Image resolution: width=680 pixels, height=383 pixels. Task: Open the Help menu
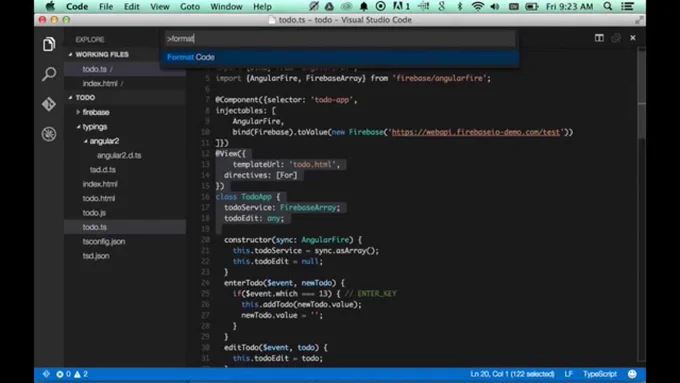pyautogui.click(x=262, y=7)
